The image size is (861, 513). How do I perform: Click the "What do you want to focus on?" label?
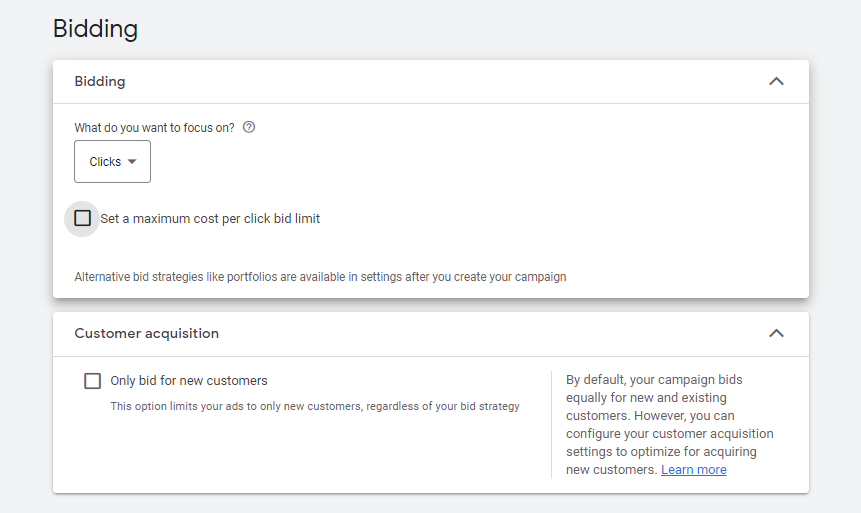[x=155, y=128]
